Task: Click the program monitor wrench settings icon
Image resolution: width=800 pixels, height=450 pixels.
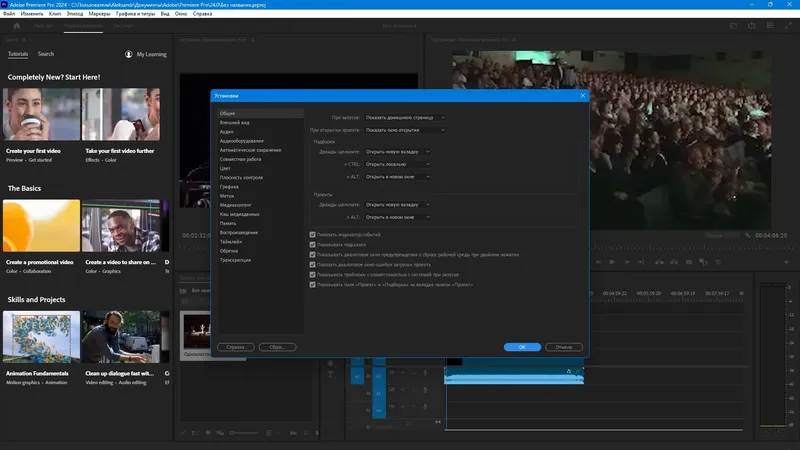Action: tap(747, 235)
